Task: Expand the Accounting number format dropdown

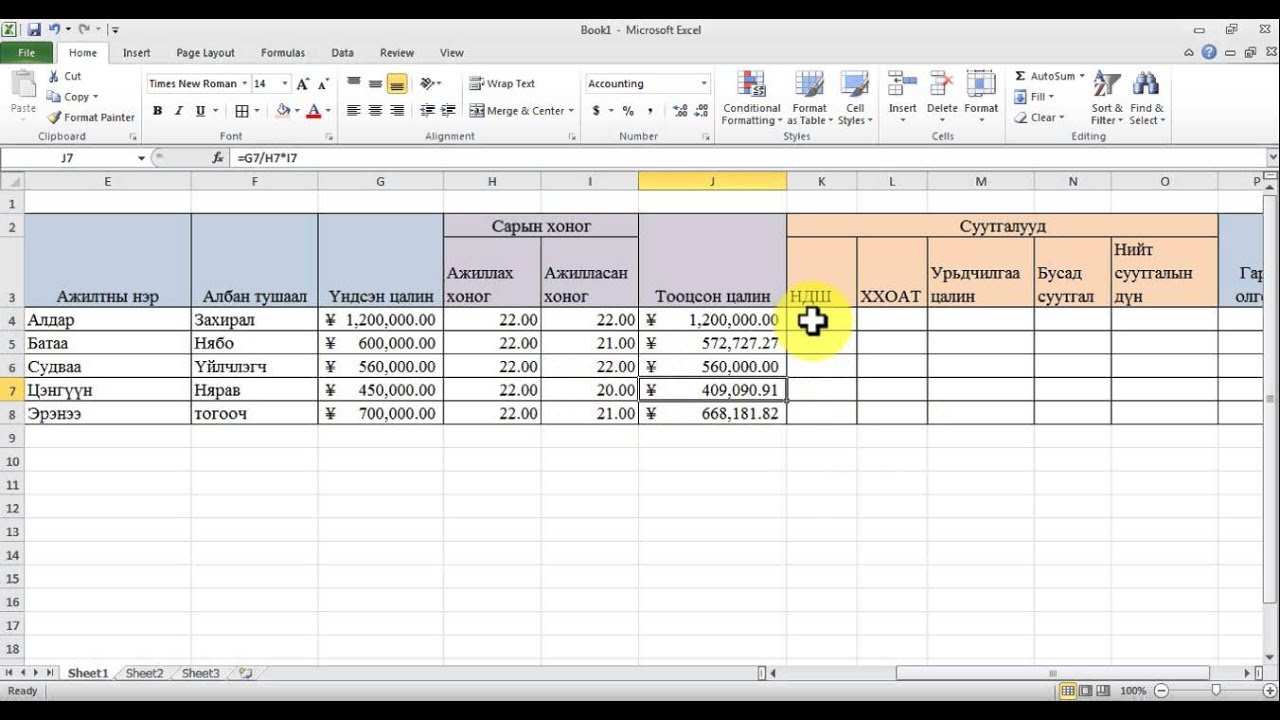Action: point(704,84)
